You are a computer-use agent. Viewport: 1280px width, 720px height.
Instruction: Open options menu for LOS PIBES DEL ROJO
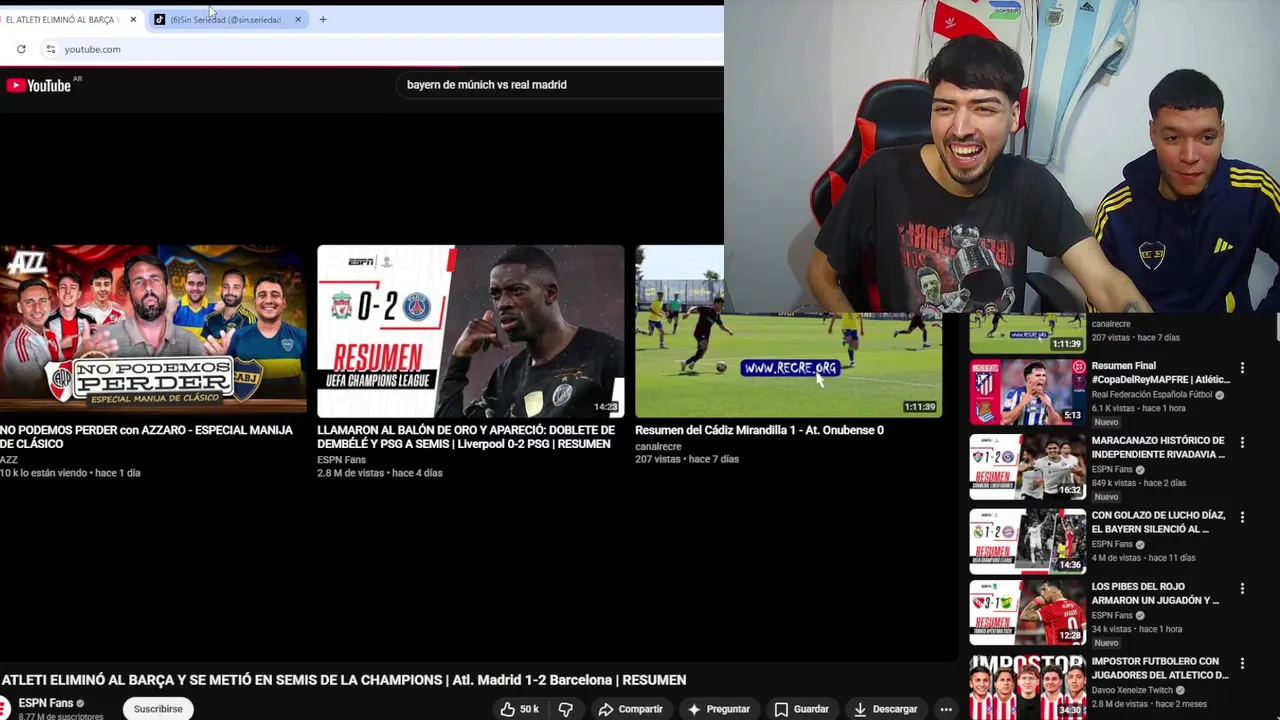pyautogui.click(x=1242, y=589)
